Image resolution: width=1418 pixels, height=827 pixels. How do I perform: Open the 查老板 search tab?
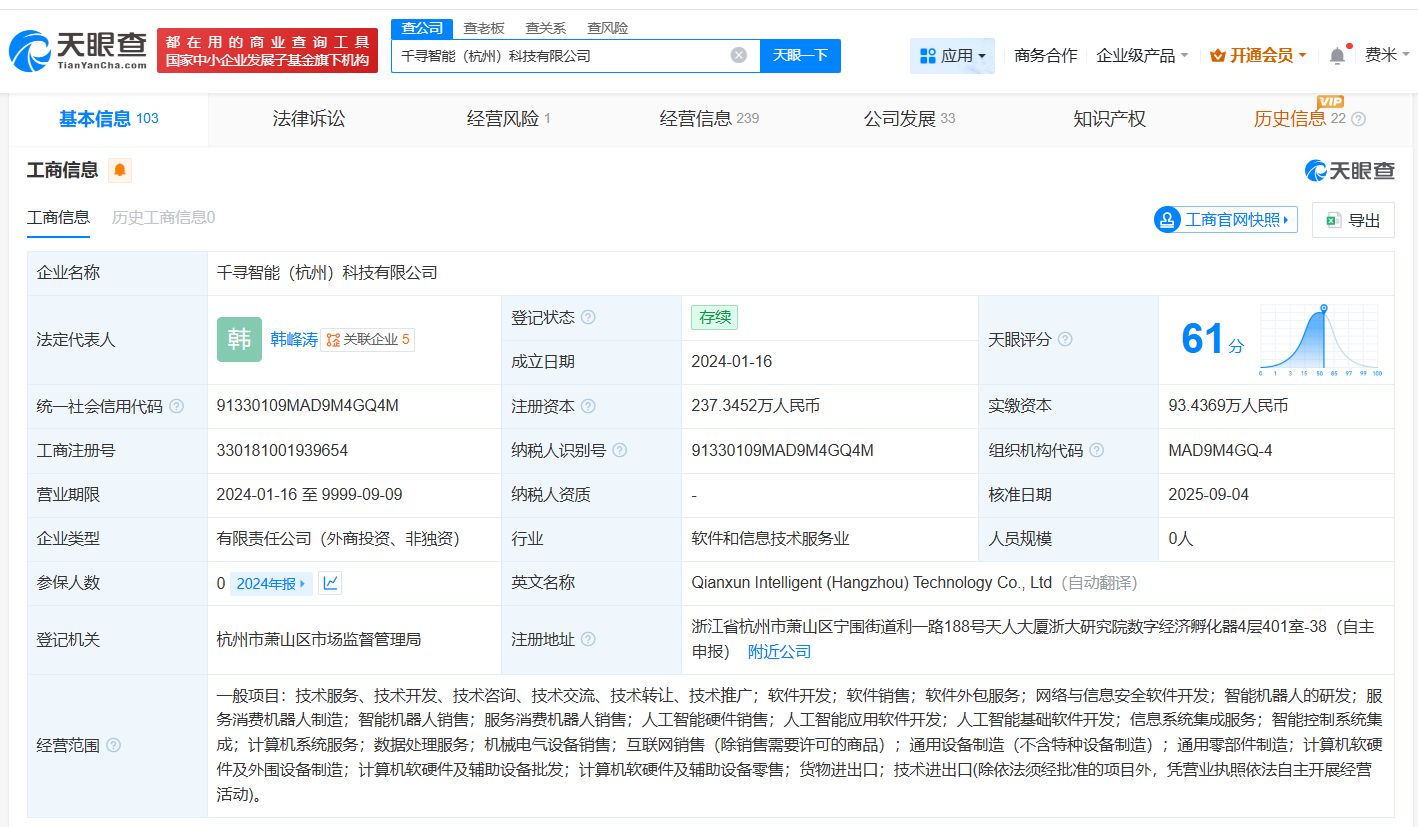(x=484, y=28)
